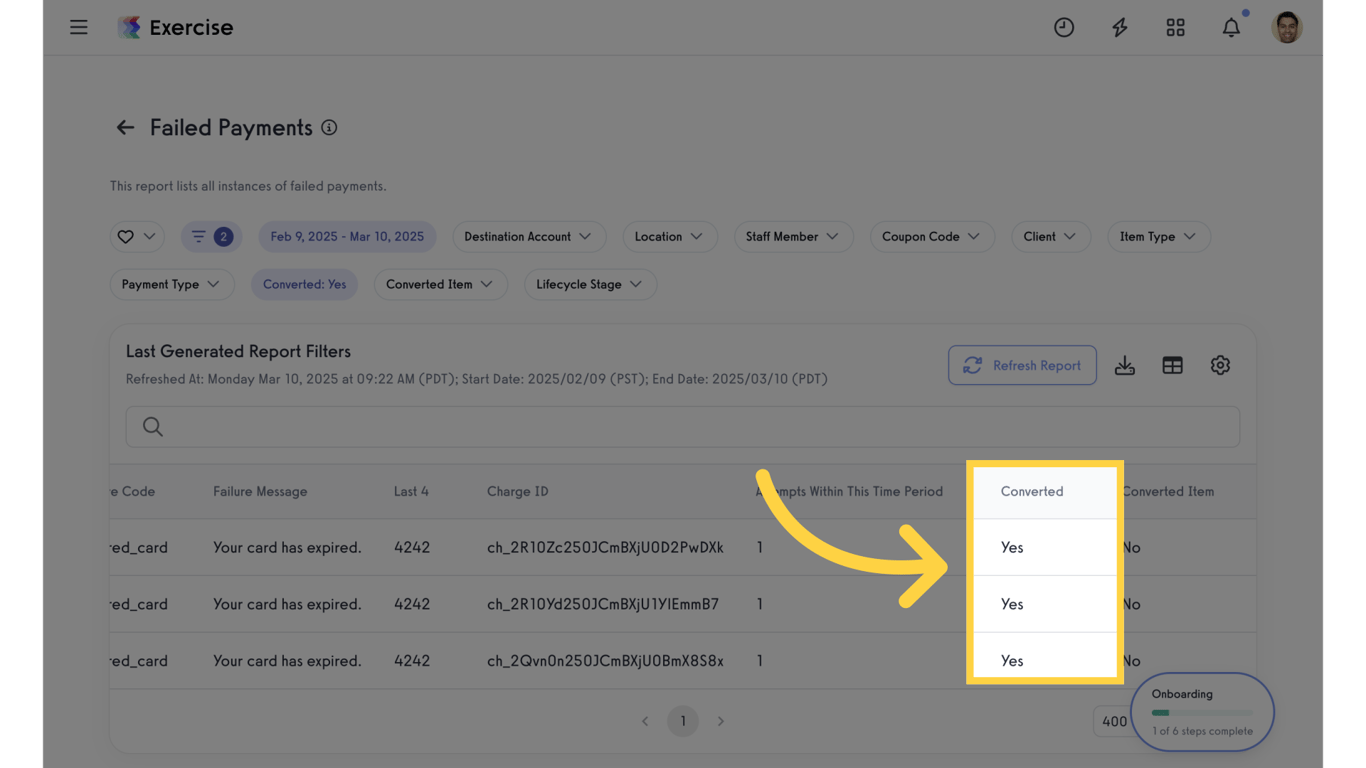Click the user profile avatar

point(1286,27)
